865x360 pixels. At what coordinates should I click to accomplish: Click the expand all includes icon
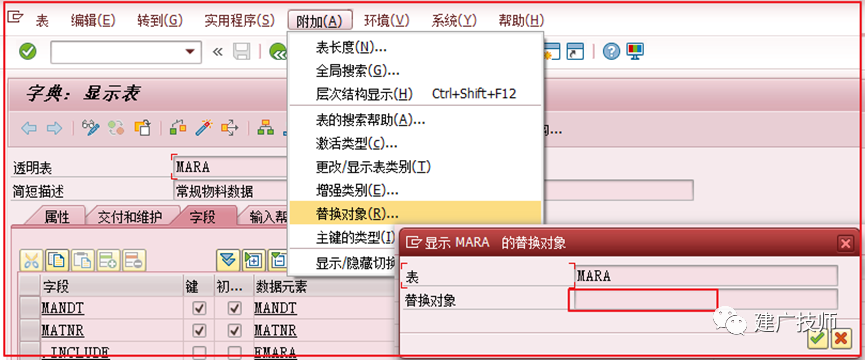pyautogui.click(x=254, y=260)
